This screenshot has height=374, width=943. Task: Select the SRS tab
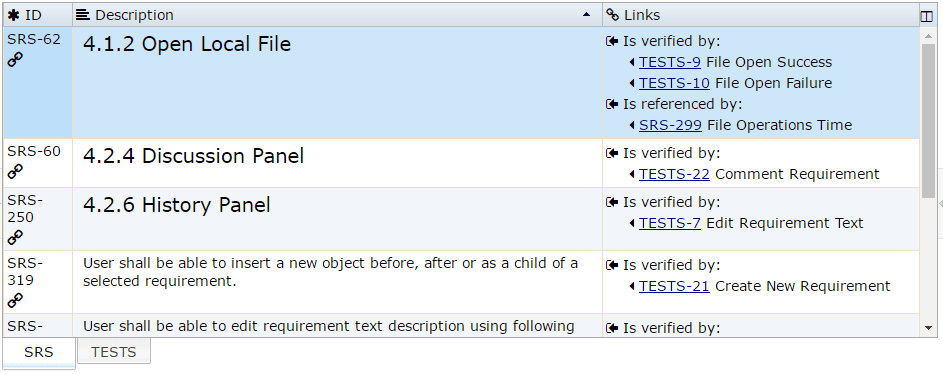[x=39, y=352]
